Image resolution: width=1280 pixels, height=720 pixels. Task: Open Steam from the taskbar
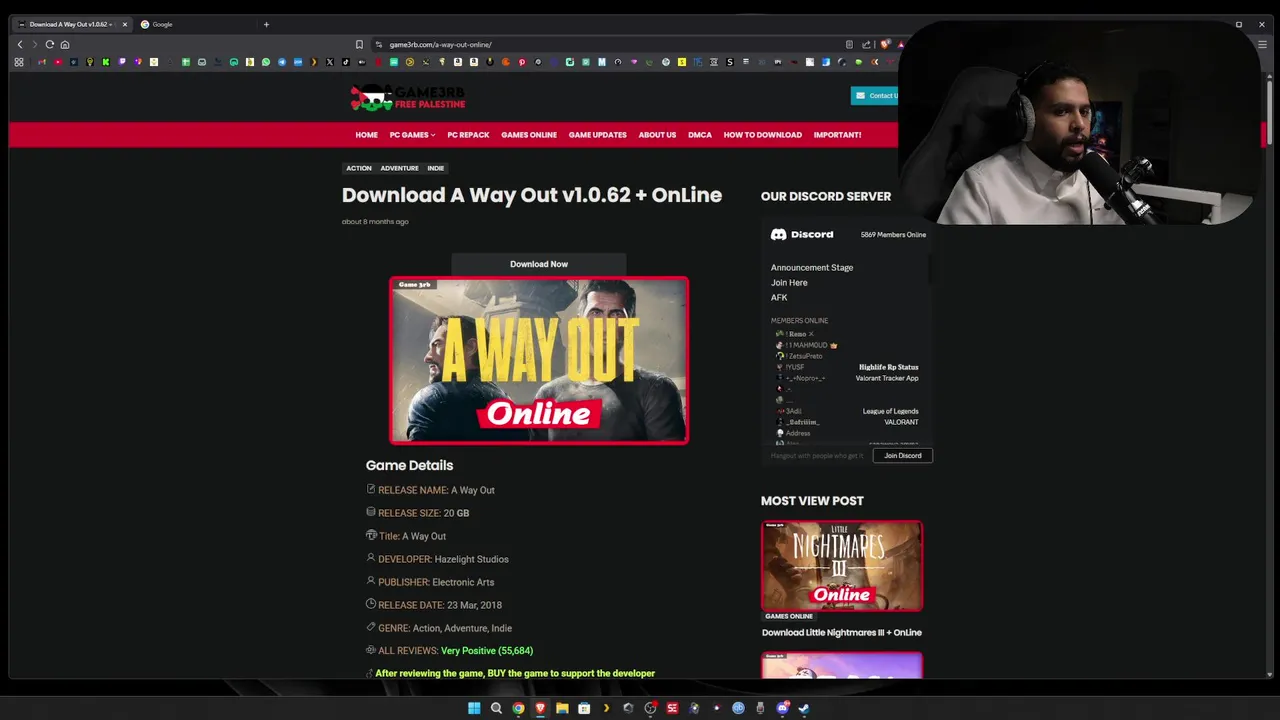[x=804, y=708]
